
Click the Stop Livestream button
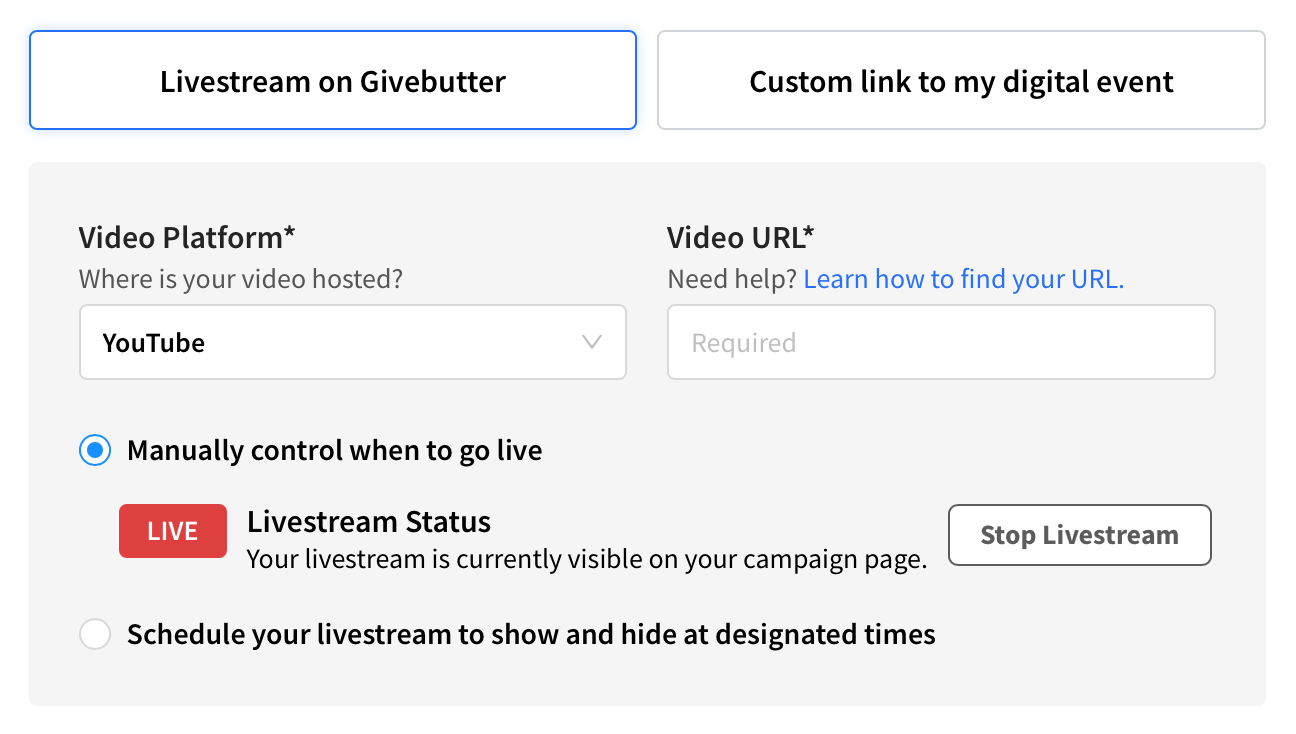click(x=1080, y=535)
